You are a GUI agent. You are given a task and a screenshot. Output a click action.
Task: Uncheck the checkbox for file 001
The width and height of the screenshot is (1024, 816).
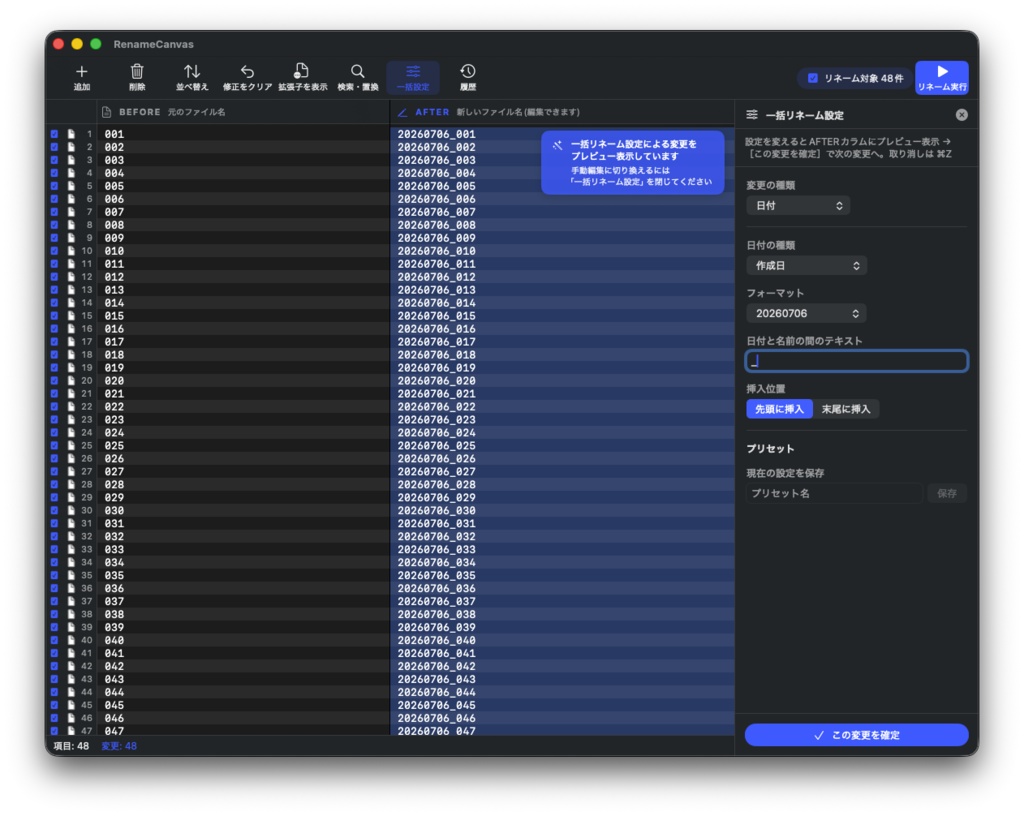54,134
